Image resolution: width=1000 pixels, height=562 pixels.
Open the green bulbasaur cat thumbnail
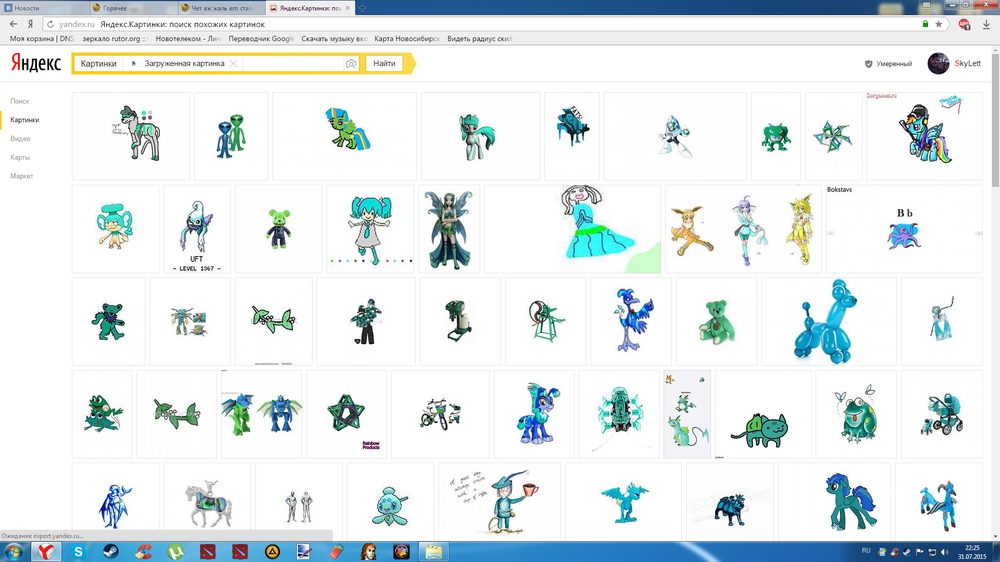click(x=763, y=414)
